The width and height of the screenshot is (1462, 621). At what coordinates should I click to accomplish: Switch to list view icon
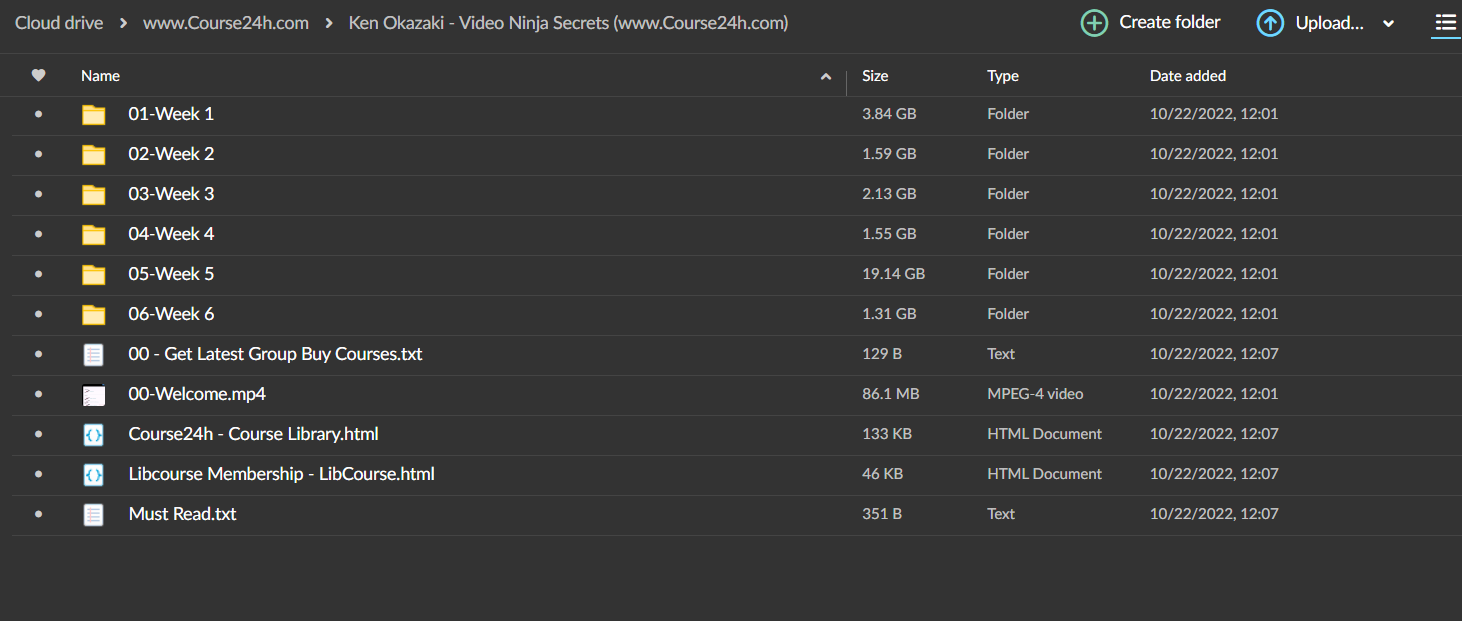click(1445, 22)
